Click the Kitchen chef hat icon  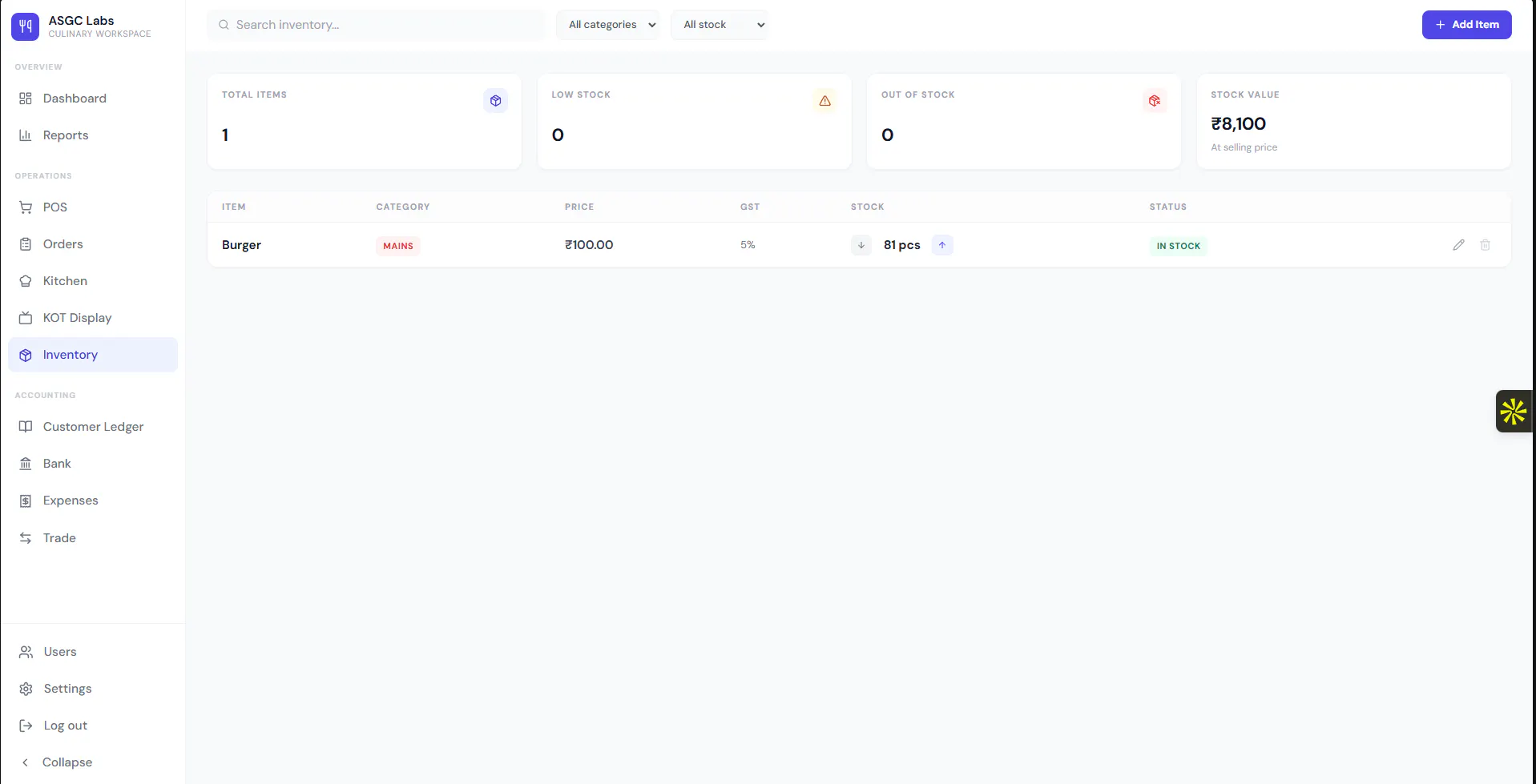pos(26,281)
